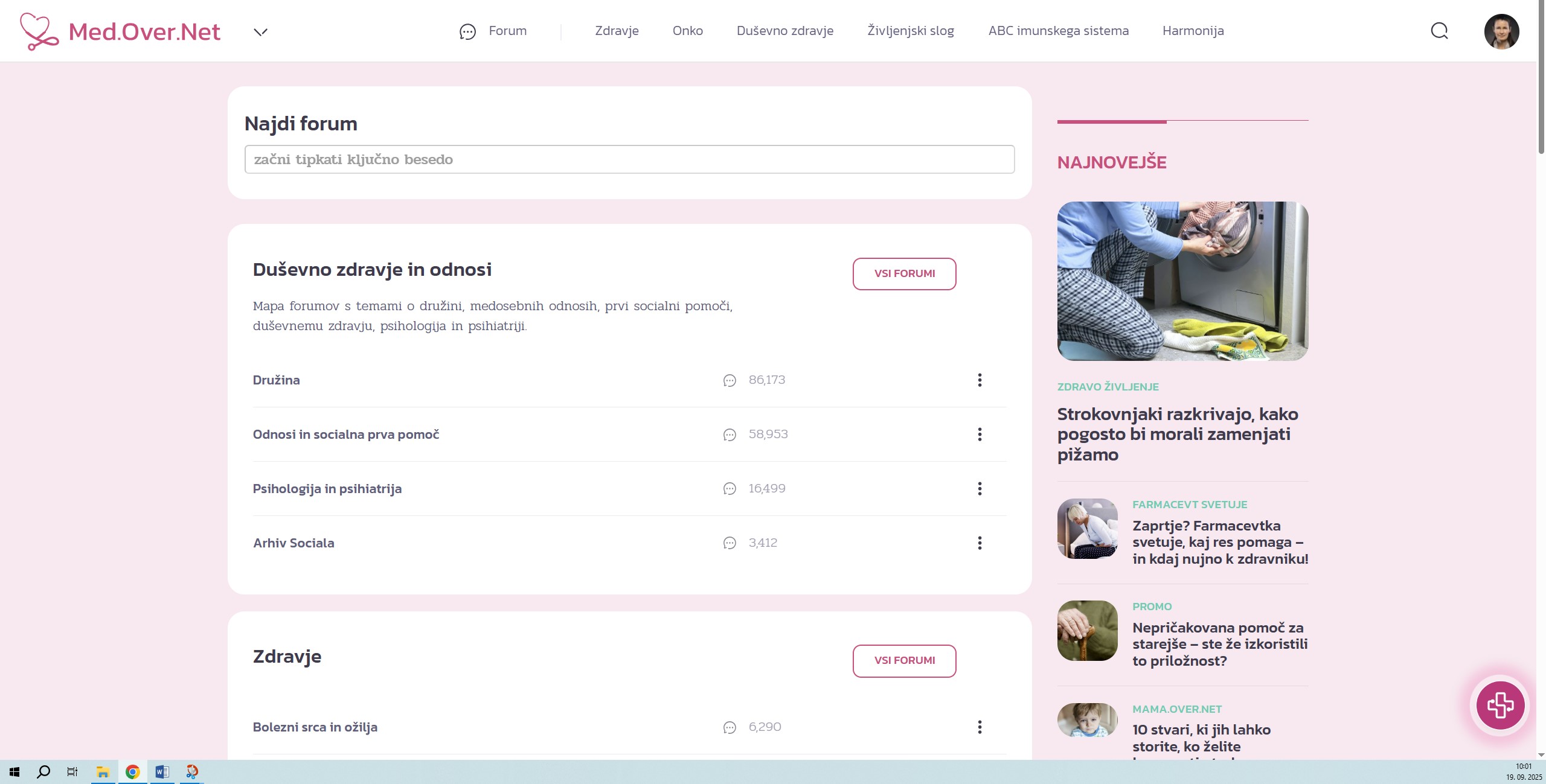Open Chrome from the taskbar
The width and height of the screenshot is (1546, 784).
click(133, 771)
